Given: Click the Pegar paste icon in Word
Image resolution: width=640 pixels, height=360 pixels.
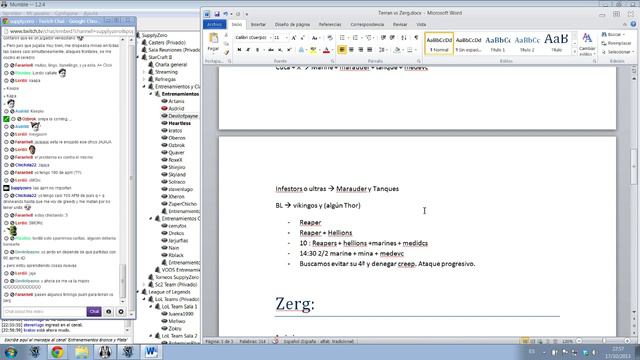Looking at the screenshot, I should [213, 38].
